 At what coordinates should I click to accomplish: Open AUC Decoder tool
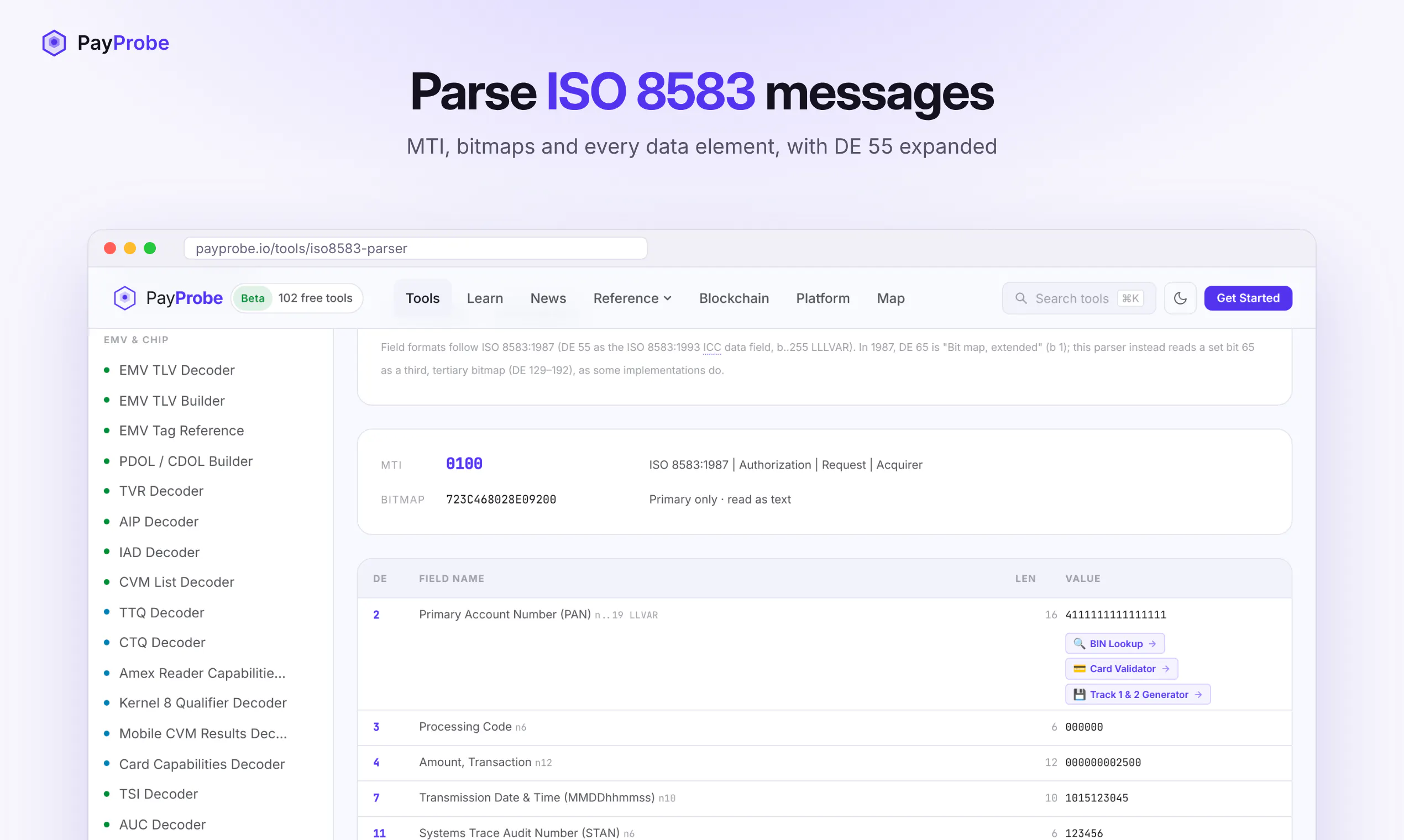click(162, 825)
